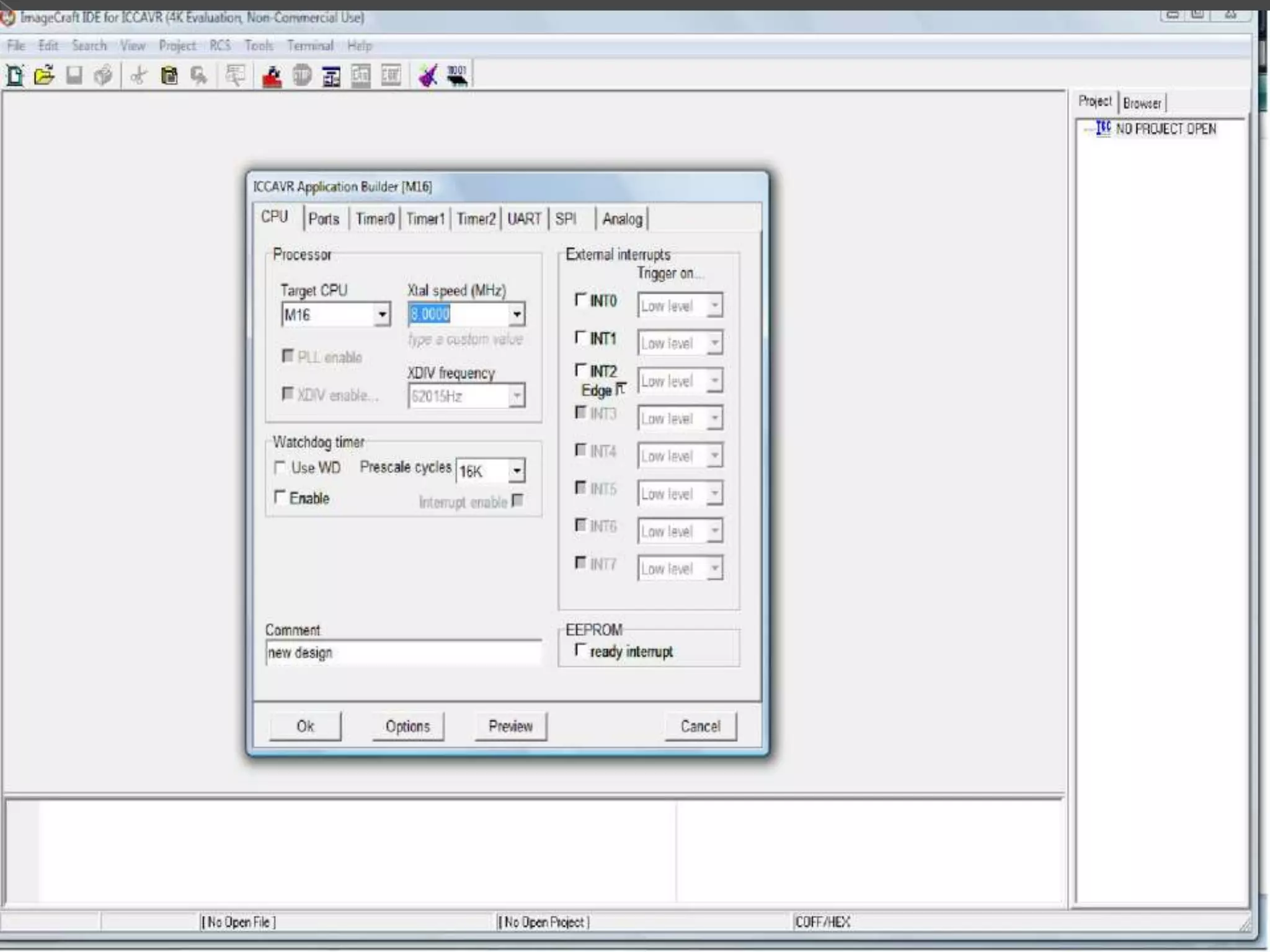
Task: Click the grayed toolbar icon left of Build
Action: pyautogui.click(x=235, y=76)
